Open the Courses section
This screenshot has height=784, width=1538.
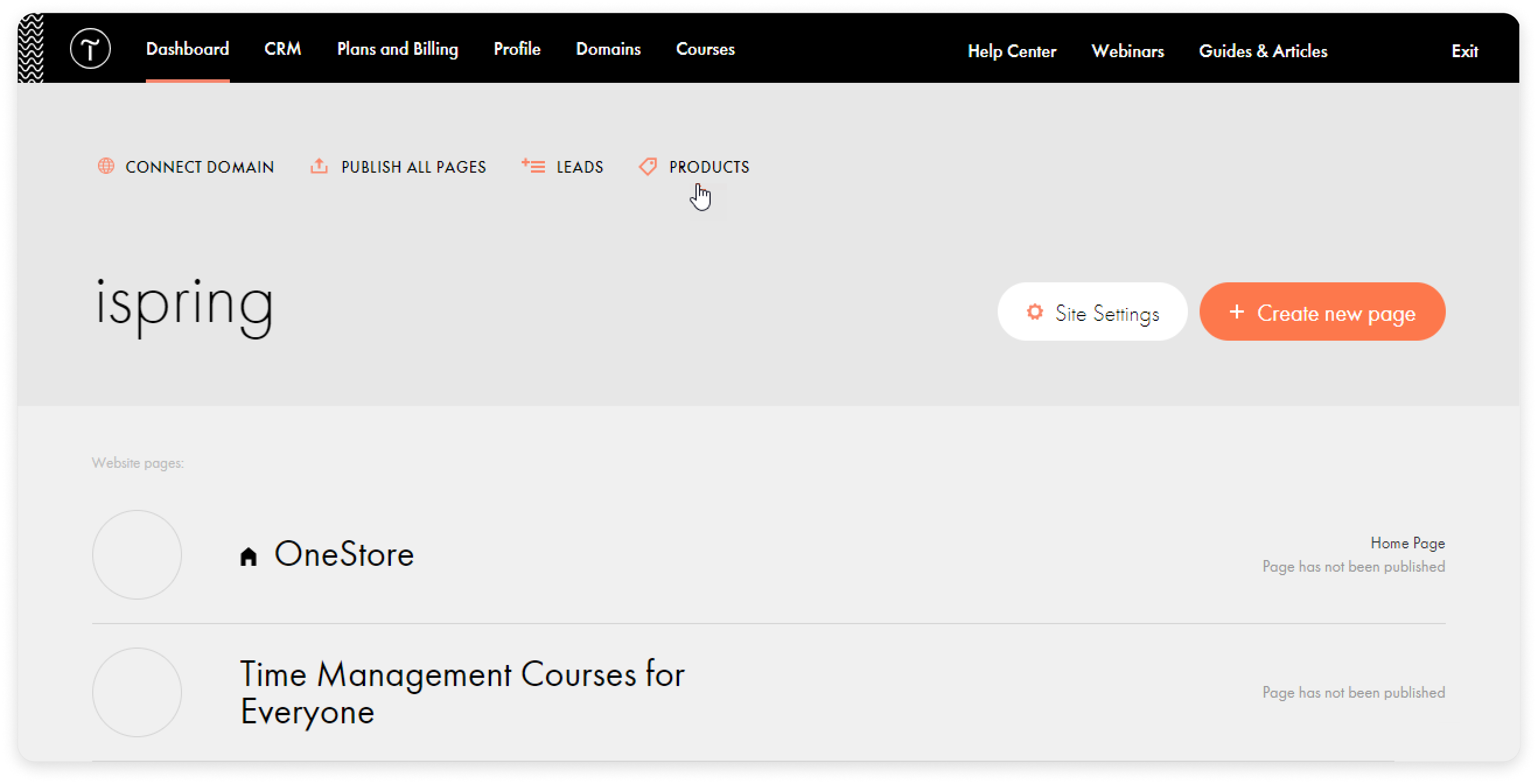705,49
